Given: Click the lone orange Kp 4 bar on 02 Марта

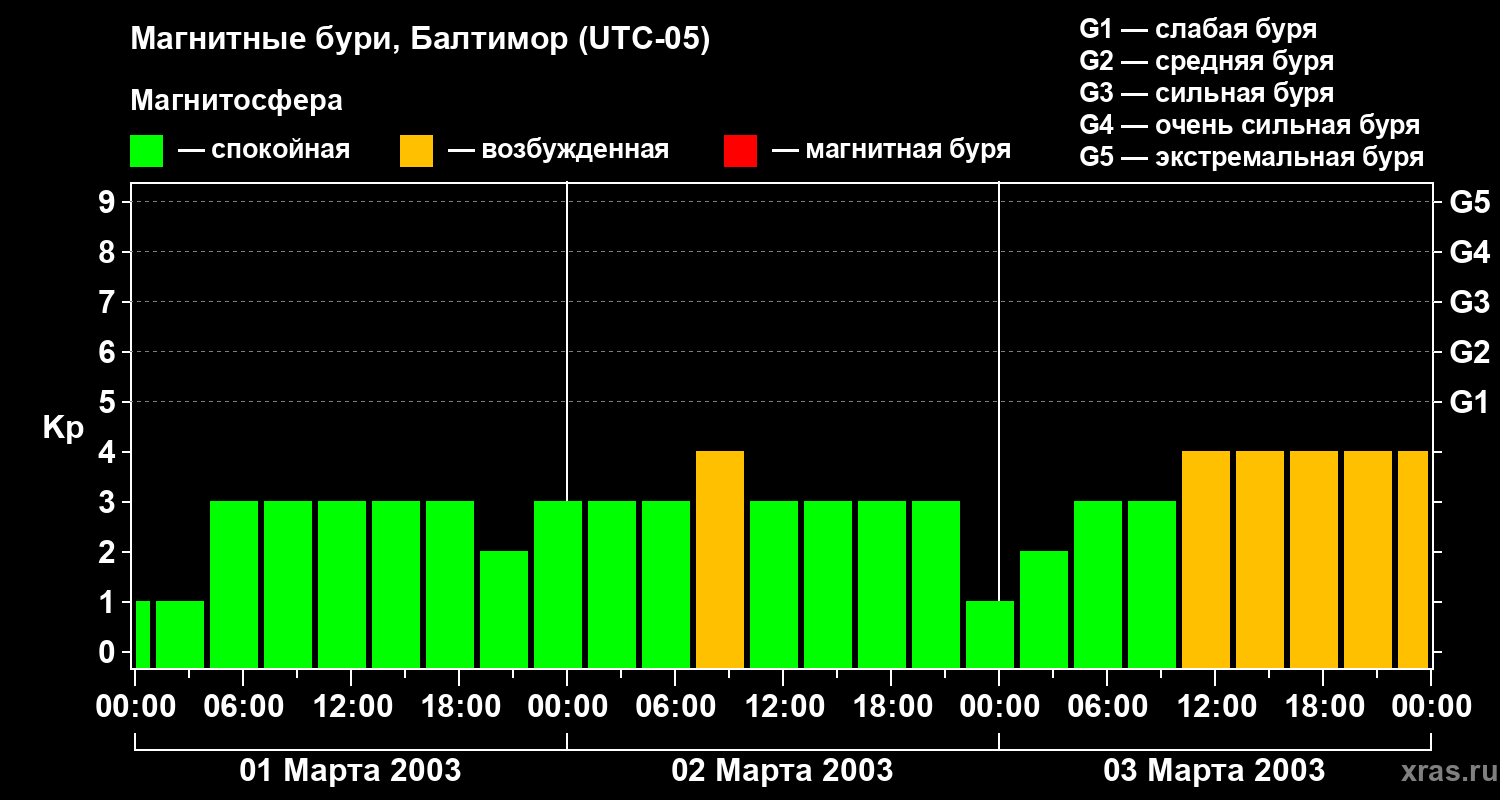Looking at the screenshot, I should point(720,559).
